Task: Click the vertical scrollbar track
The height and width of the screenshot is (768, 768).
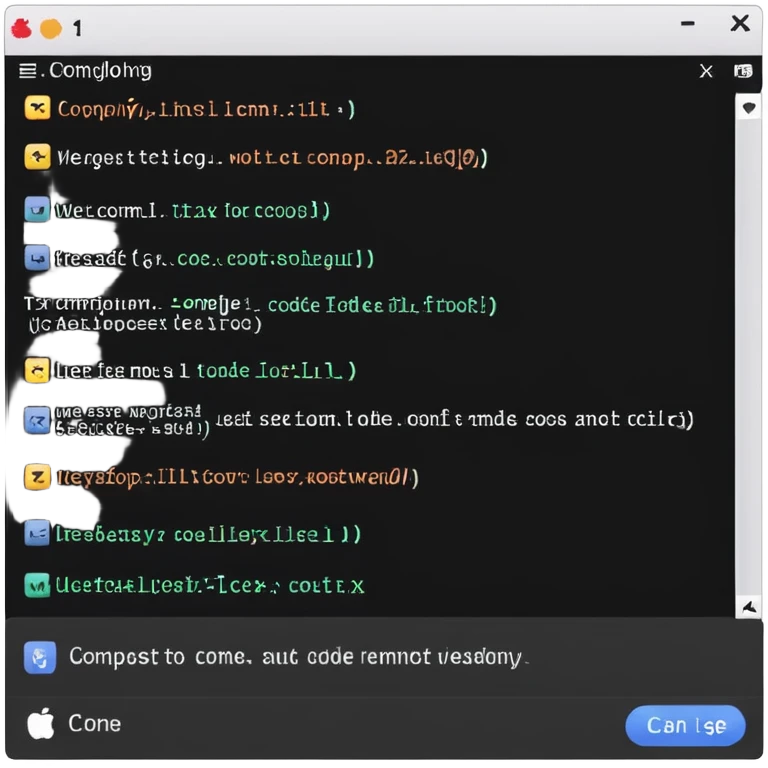Action: pyautogui.click(x=748, y=358)
